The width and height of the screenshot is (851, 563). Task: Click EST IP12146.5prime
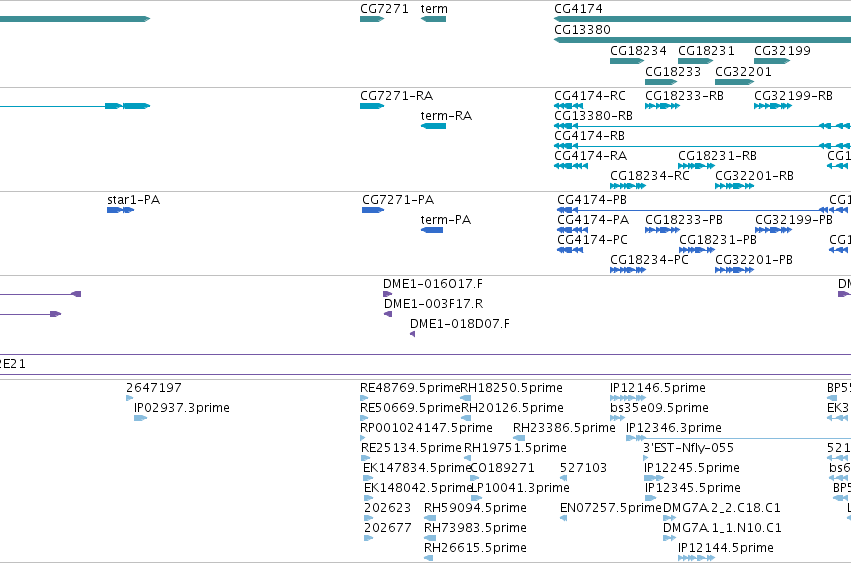(x=628, y=398)
